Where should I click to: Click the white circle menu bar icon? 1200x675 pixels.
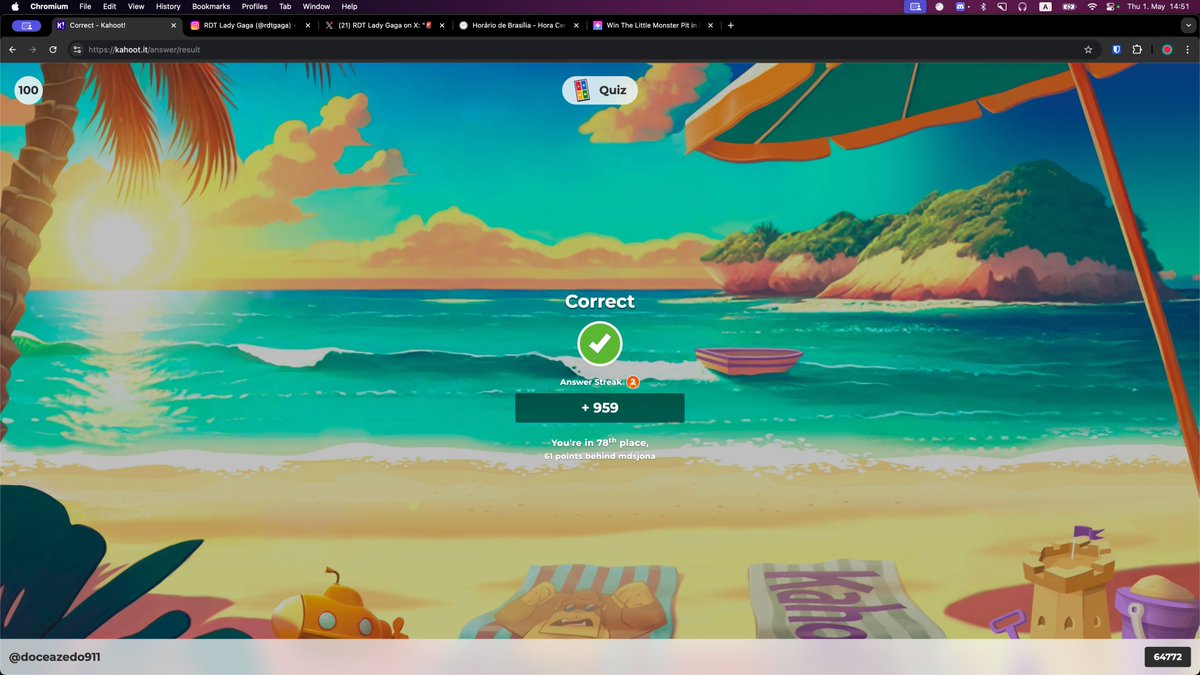(x=939, y=6)
